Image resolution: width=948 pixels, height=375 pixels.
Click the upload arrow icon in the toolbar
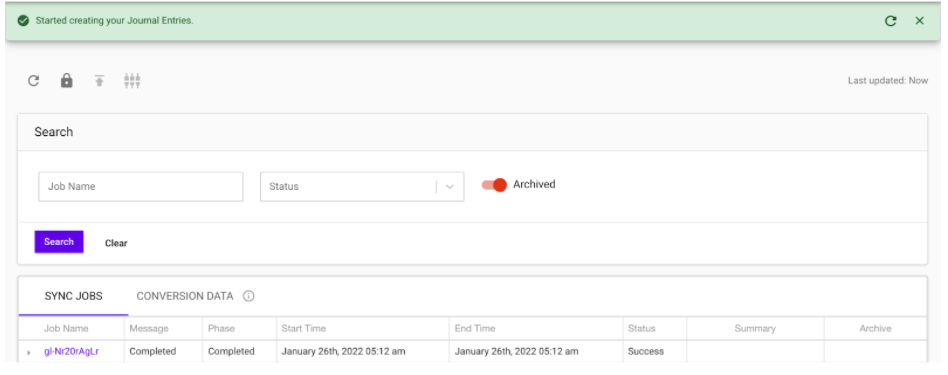[x=99, y=80]
